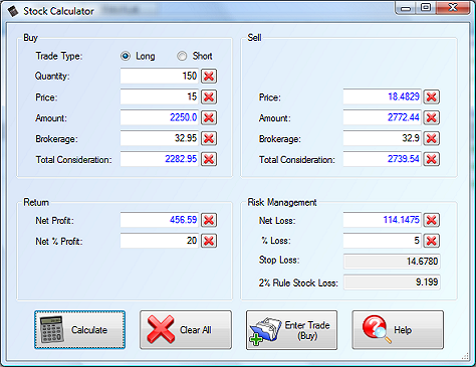
Task: Clear the Buy Brokerage value with its red X
Action: (x=209, y=138)
